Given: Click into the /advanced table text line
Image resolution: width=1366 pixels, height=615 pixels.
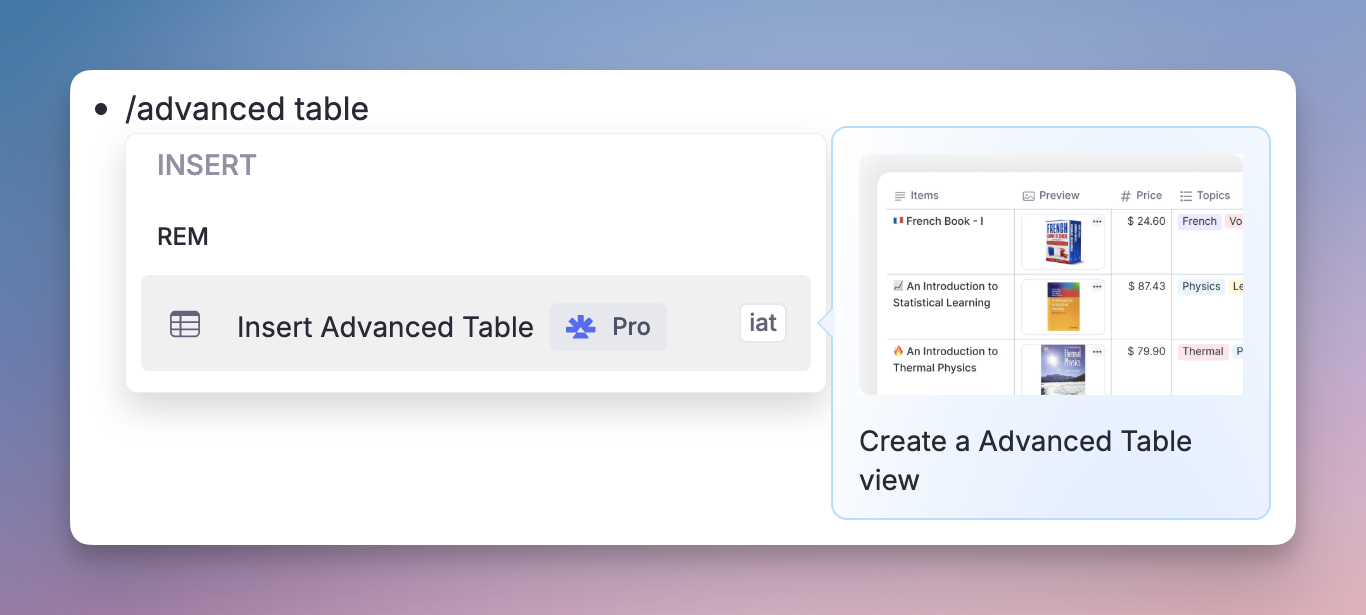Looking at the screenshot, I should pos(247,108).
